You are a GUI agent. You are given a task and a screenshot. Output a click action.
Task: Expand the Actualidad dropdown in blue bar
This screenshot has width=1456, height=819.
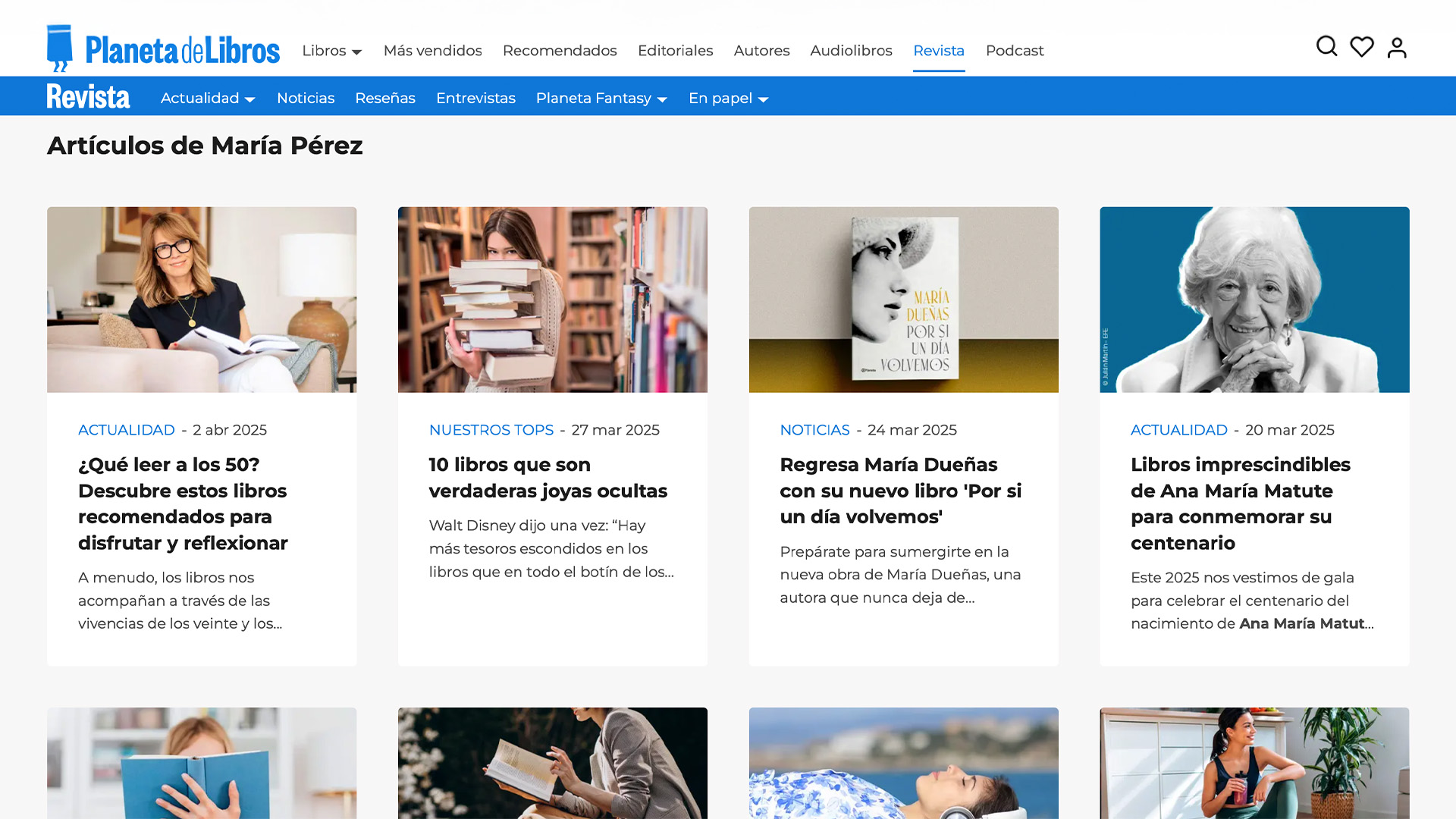pyautogui.click(x=208, y=99)
